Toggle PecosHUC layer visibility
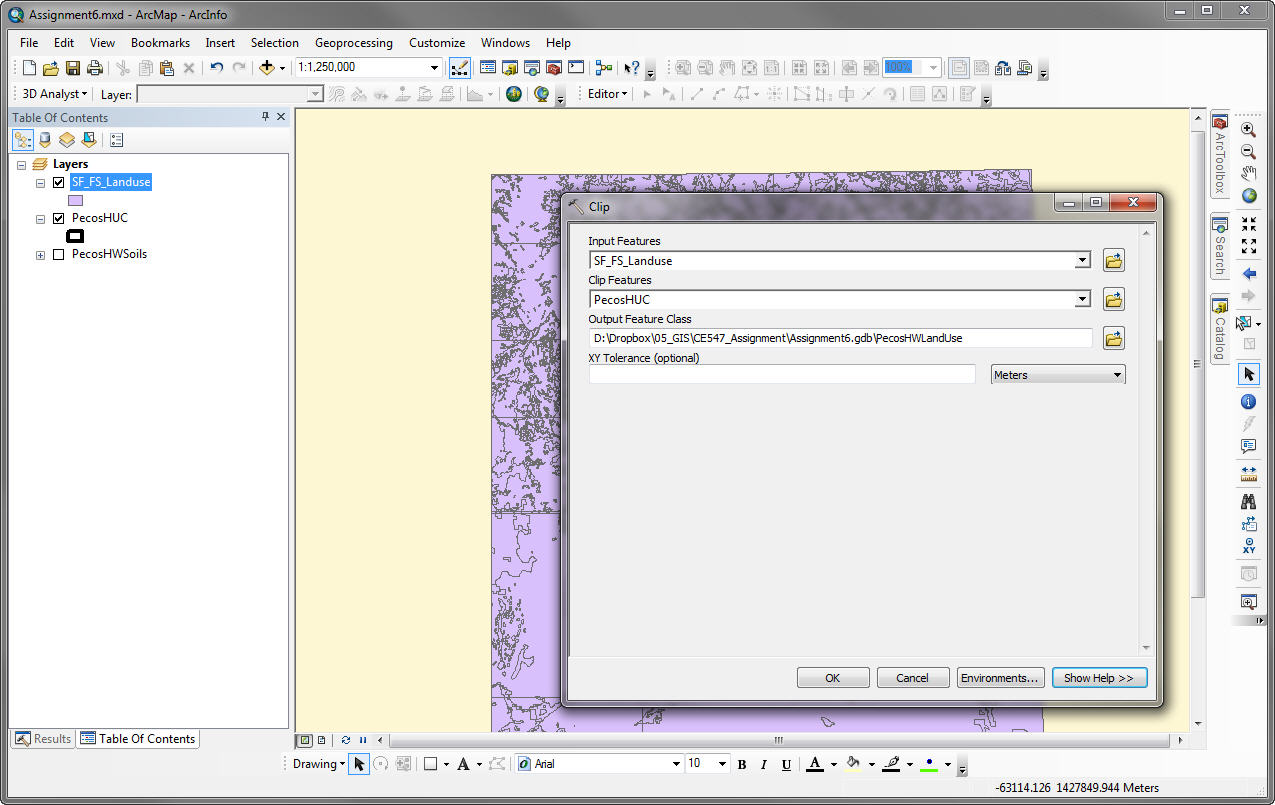This screenshot has width=1275, height=805. coord(59,218)
